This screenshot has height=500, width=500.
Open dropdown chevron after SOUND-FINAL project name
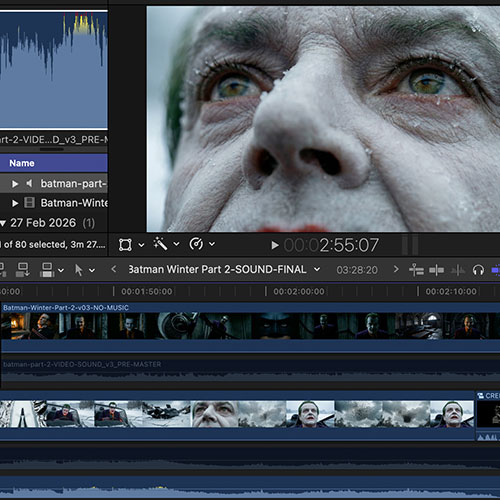(317, 269)
